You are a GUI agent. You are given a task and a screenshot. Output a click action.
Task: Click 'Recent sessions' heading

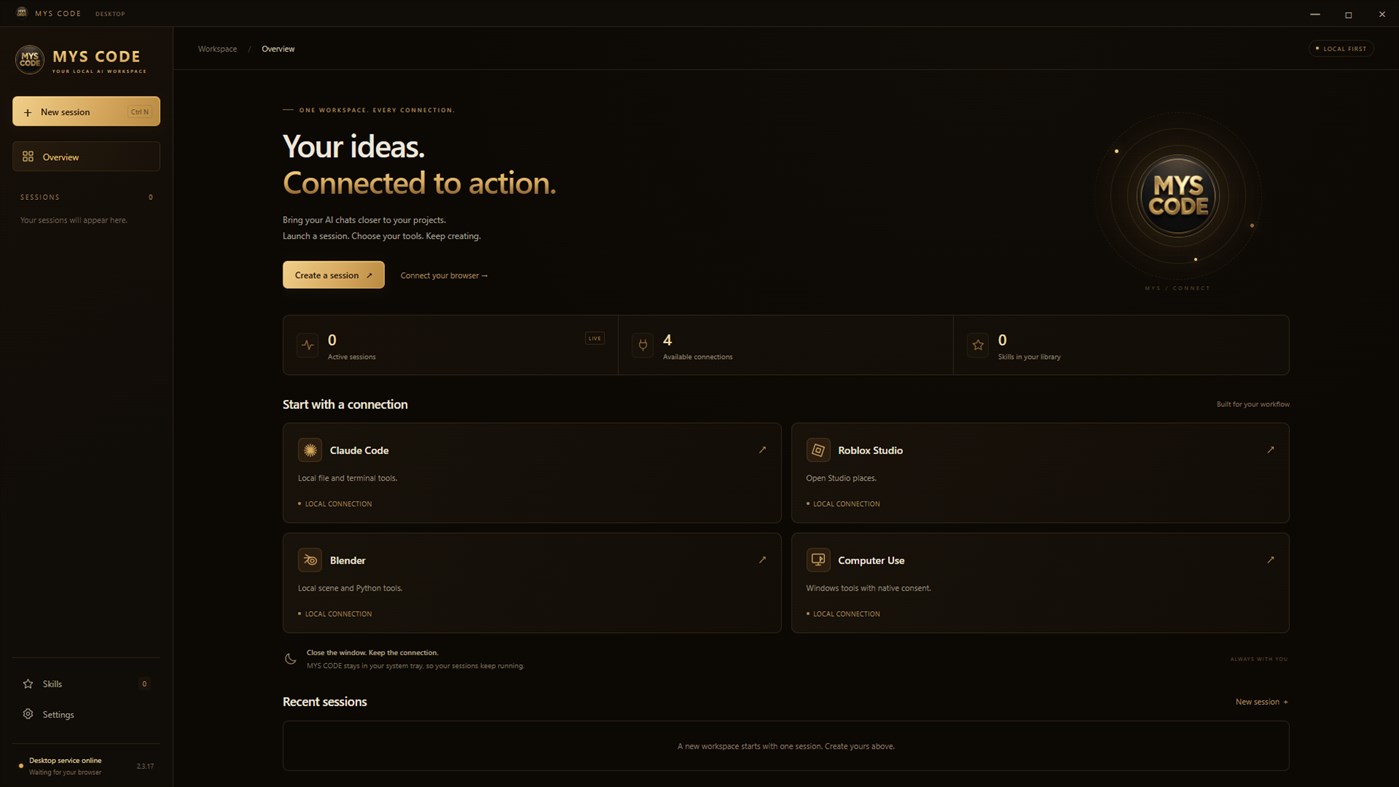click(325, 702)
